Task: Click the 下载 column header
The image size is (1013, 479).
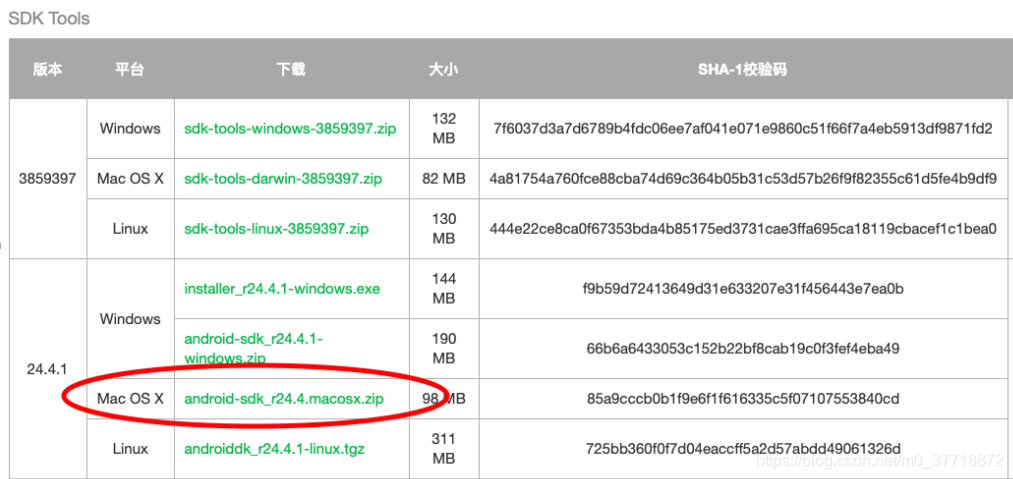Action: [291, 69]
